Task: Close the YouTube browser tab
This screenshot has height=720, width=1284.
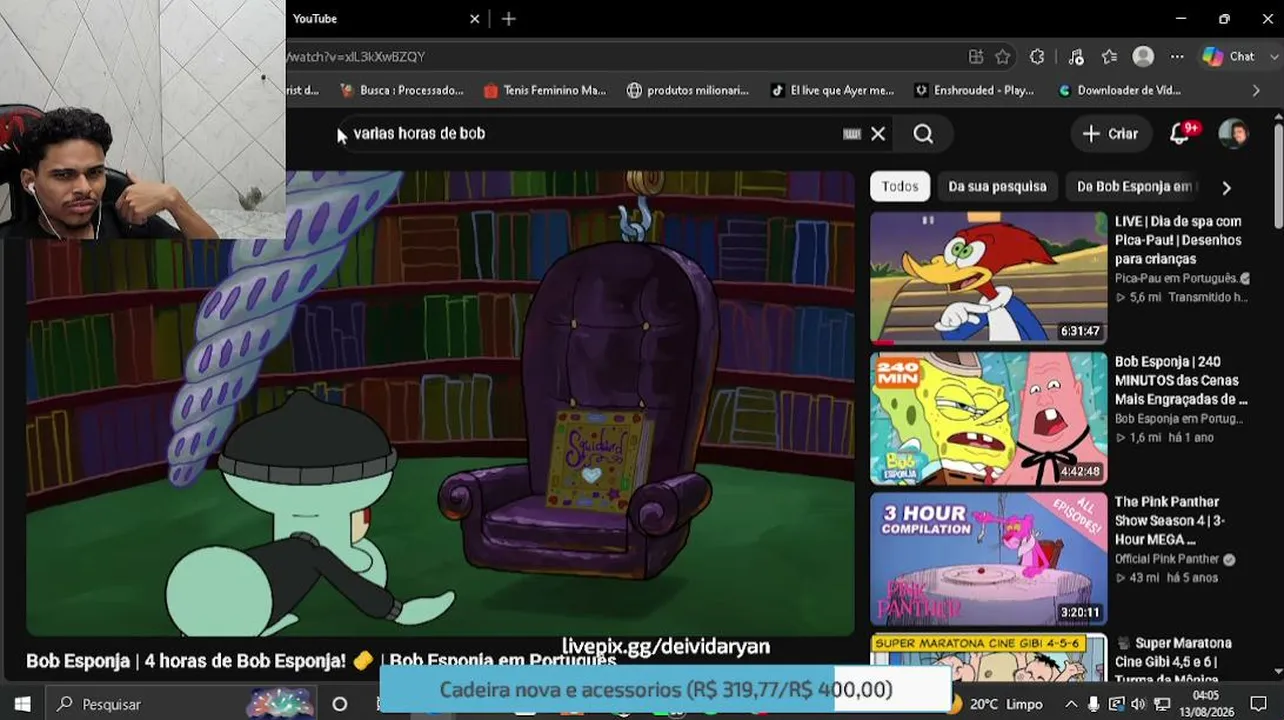Action: coord(475,18)
